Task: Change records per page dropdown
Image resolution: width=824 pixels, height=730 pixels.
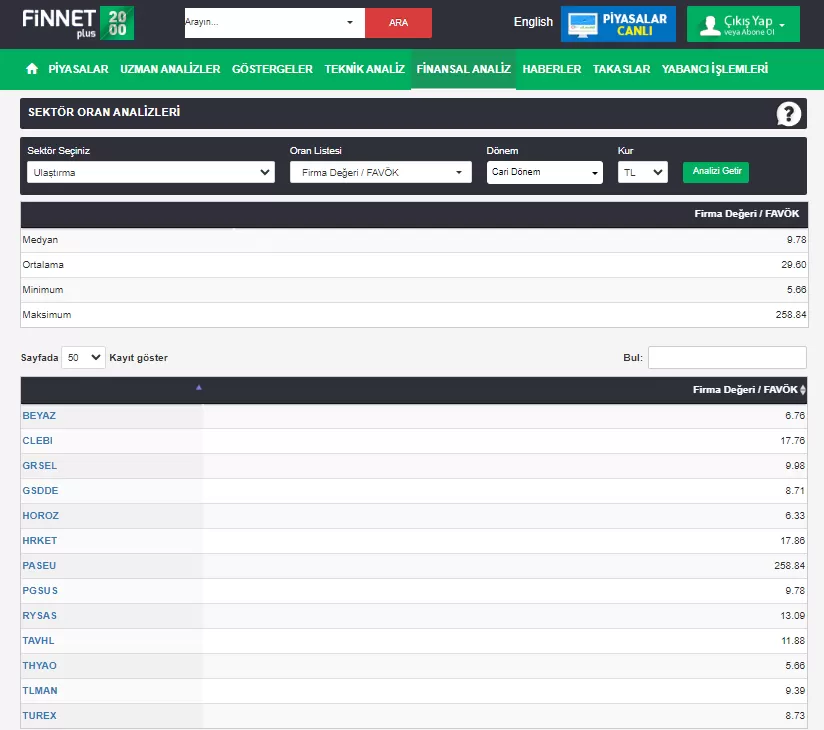Action: point(83,357)
